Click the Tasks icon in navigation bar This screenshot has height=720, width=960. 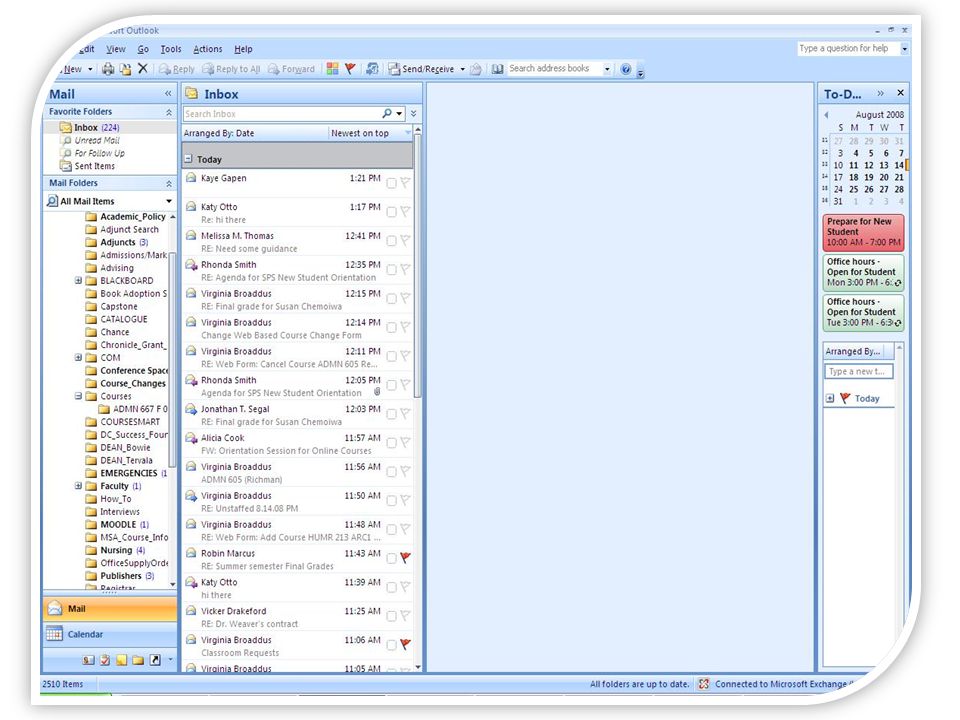[105, 660]
